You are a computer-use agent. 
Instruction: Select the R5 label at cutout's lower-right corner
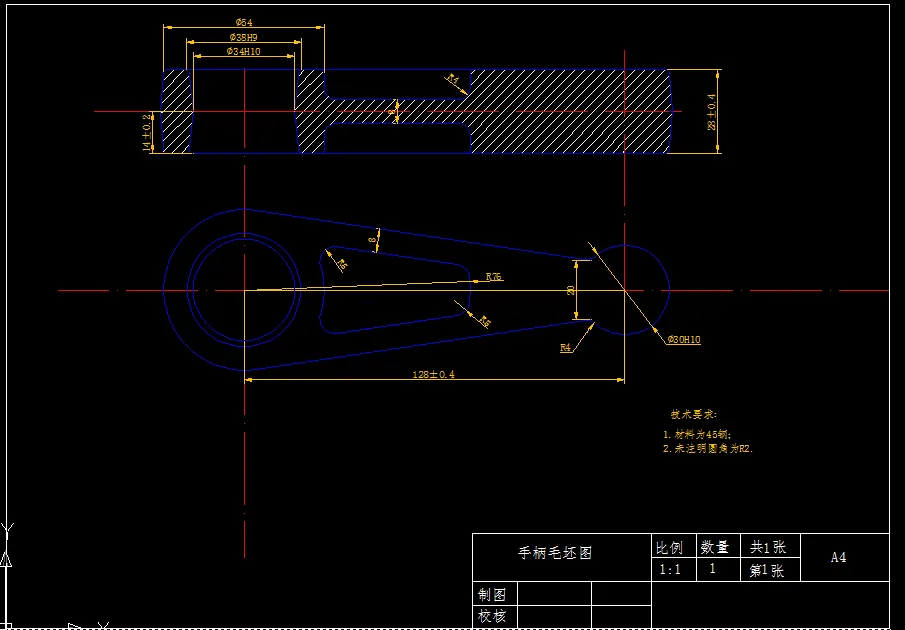pyautogui.click(x=486, y=322)
